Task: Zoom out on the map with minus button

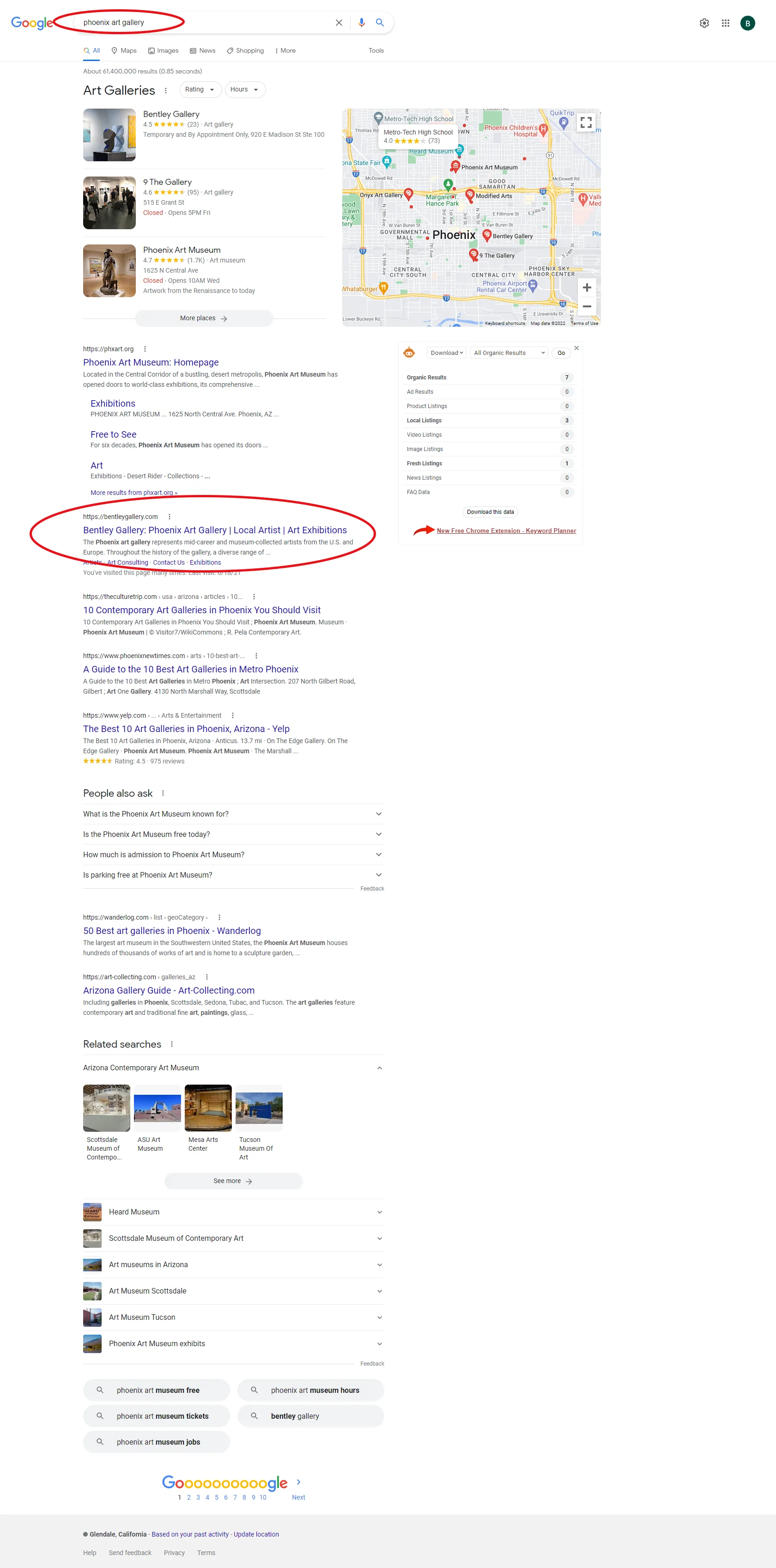Action: (587, 306)
